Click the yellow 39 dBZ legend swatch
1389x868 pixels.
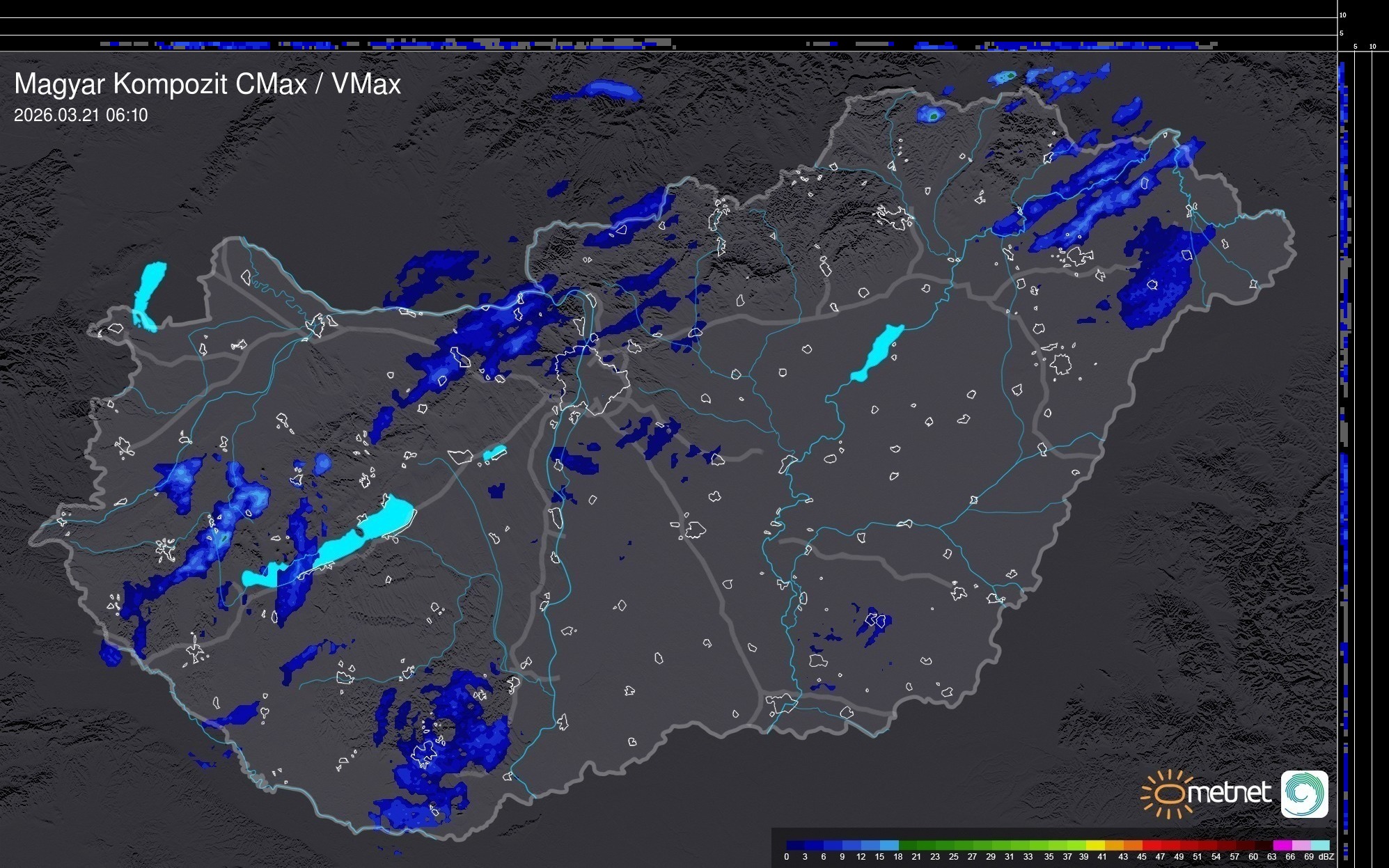coord(1095,845)
